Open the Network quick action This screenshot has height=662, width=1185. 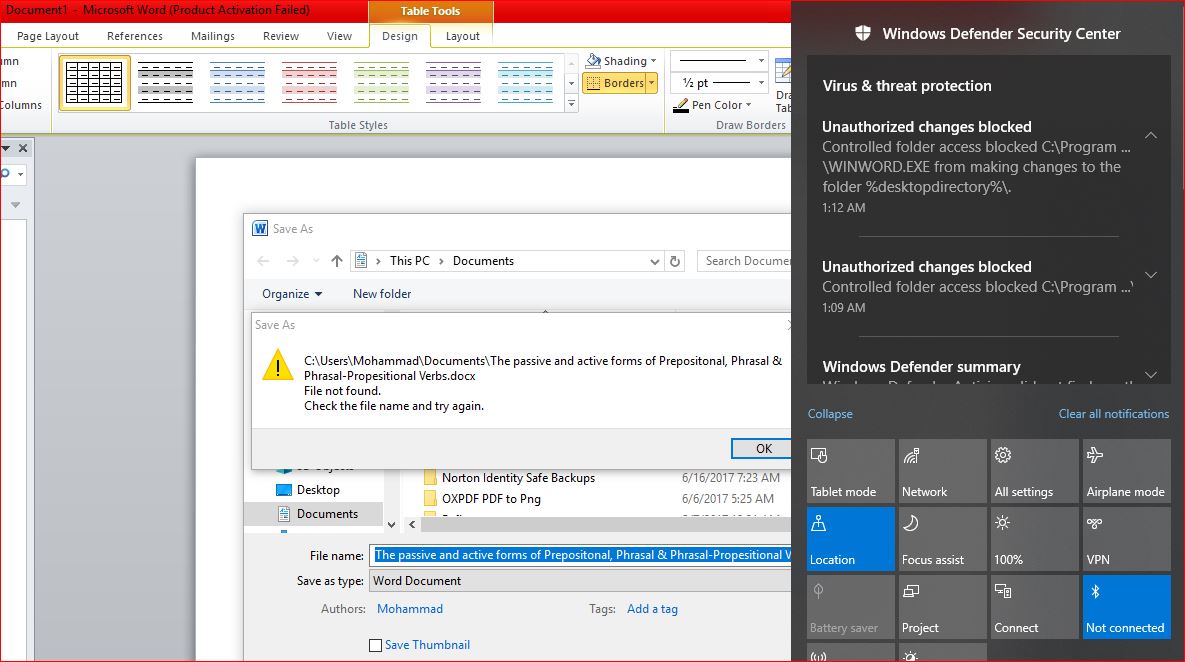coord(942,471)
